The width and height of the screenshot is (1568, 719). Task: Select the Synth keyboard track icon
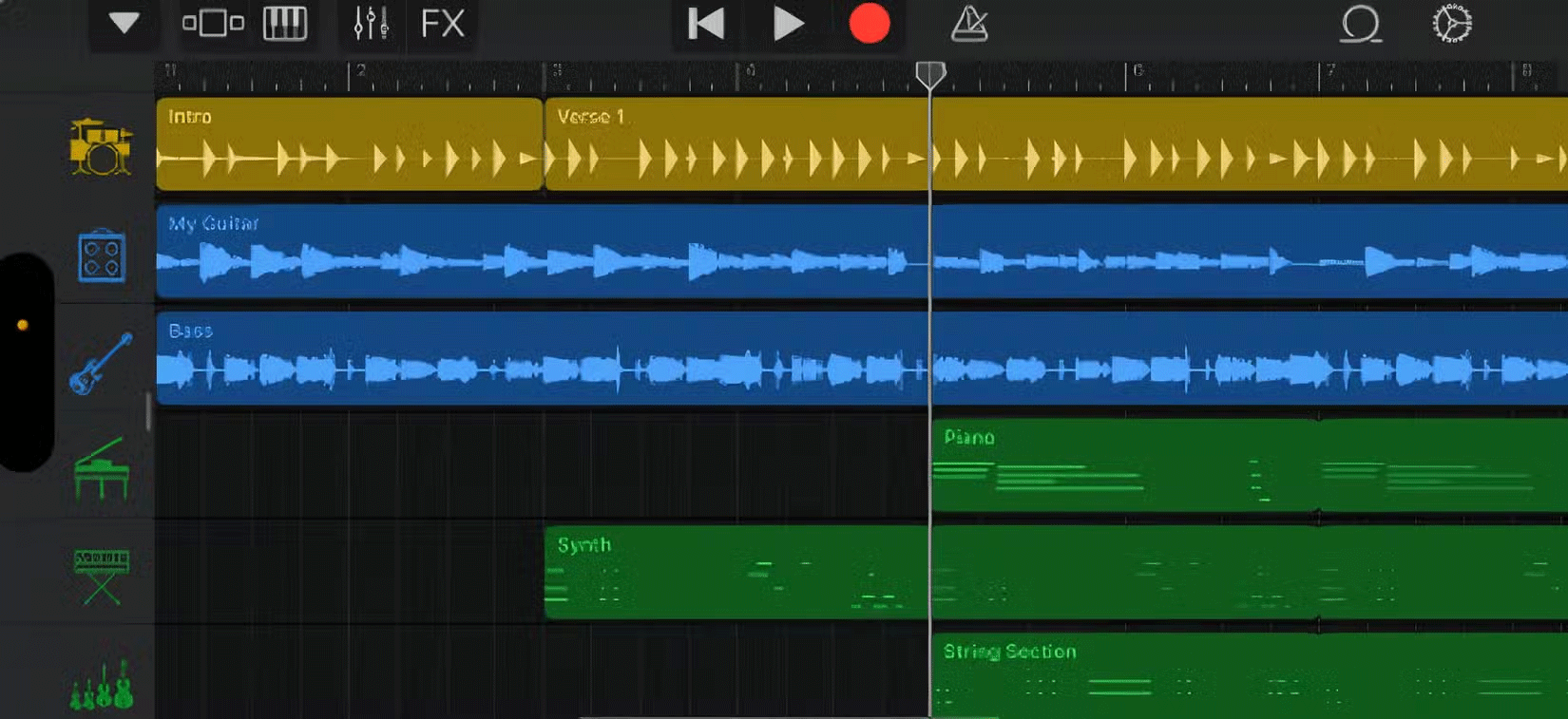tap(101, 575)
